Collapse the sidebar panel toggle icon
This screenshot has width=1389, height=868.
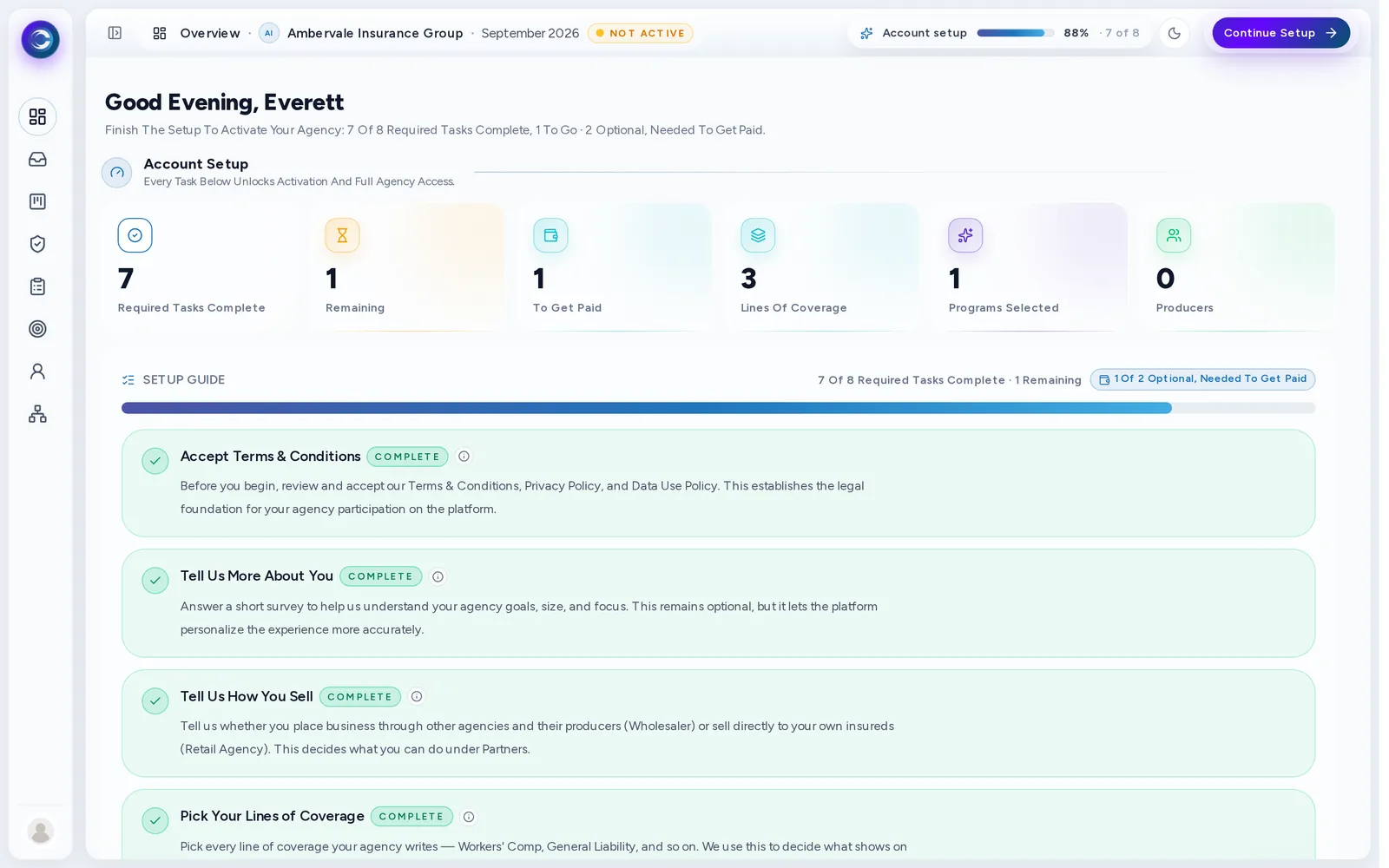coord(115,33)
